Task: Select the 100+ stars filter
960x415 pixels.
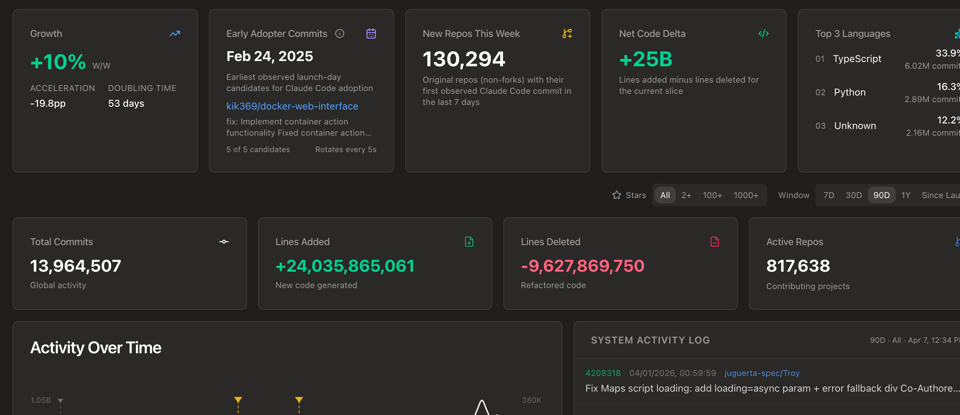Action: click(x=712, y=195)
